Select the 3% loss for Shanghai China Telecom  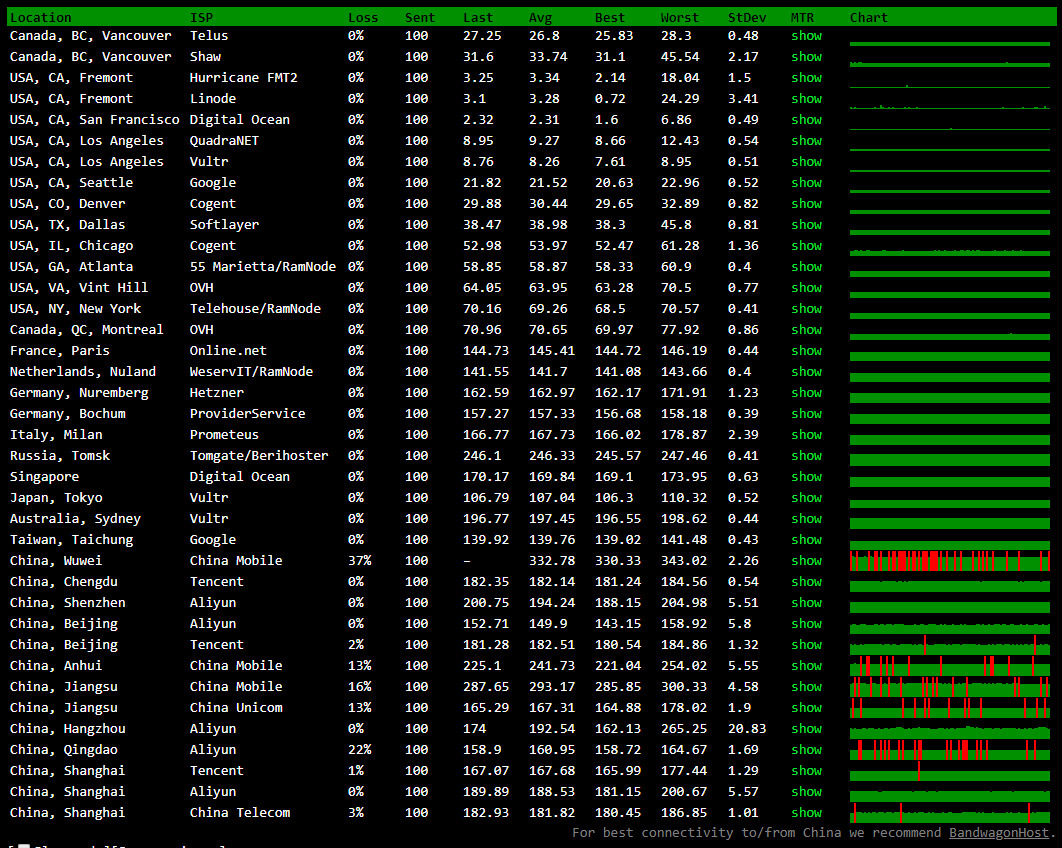point(356,813)
